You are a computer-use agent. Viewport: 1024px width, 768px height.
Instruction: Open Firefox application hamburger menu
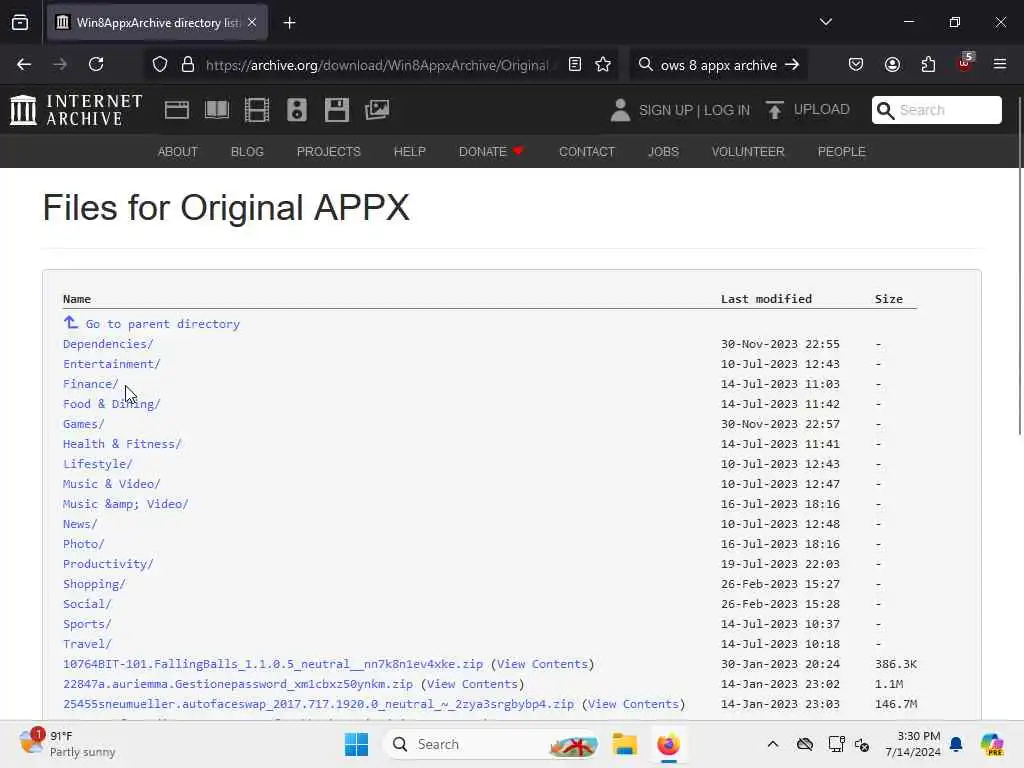point(1000,65)
